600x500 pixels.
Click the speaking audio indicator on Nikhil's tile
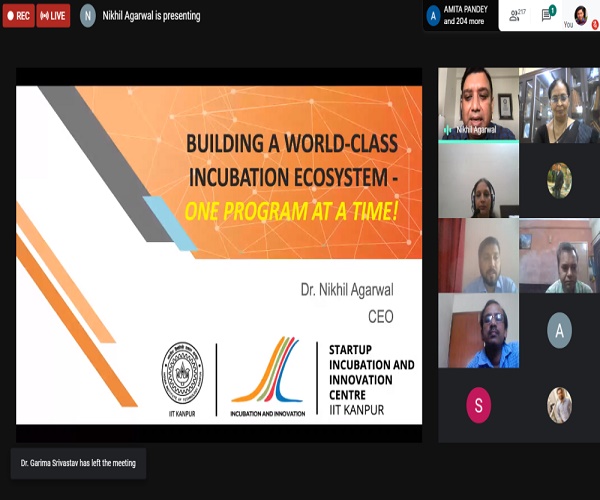pos(447,130)
